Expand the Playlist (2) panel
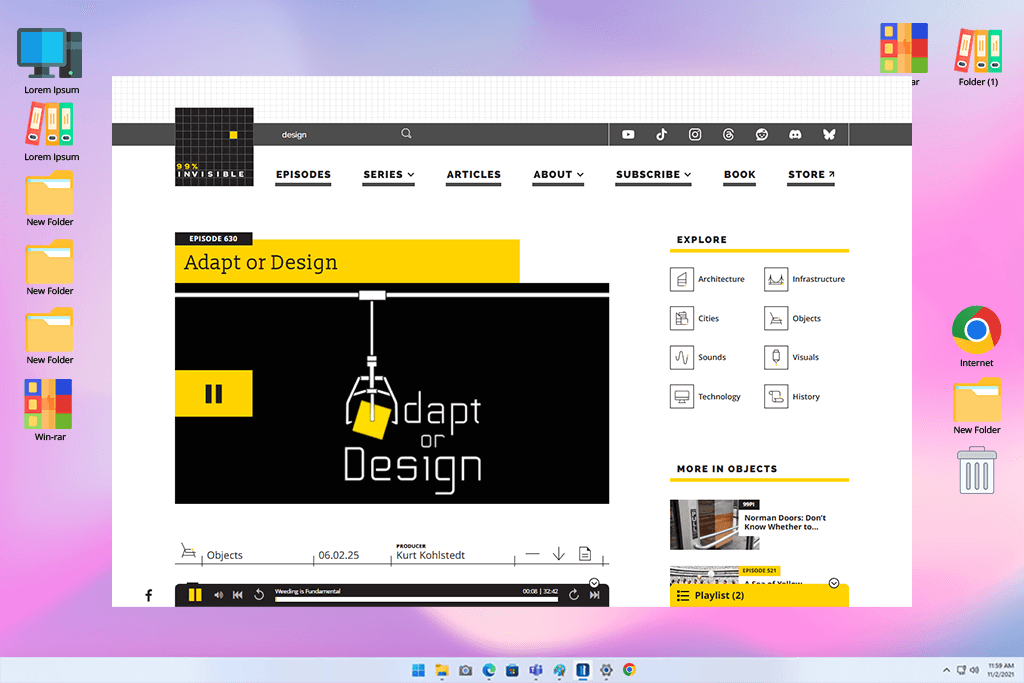 click(759, 596)
